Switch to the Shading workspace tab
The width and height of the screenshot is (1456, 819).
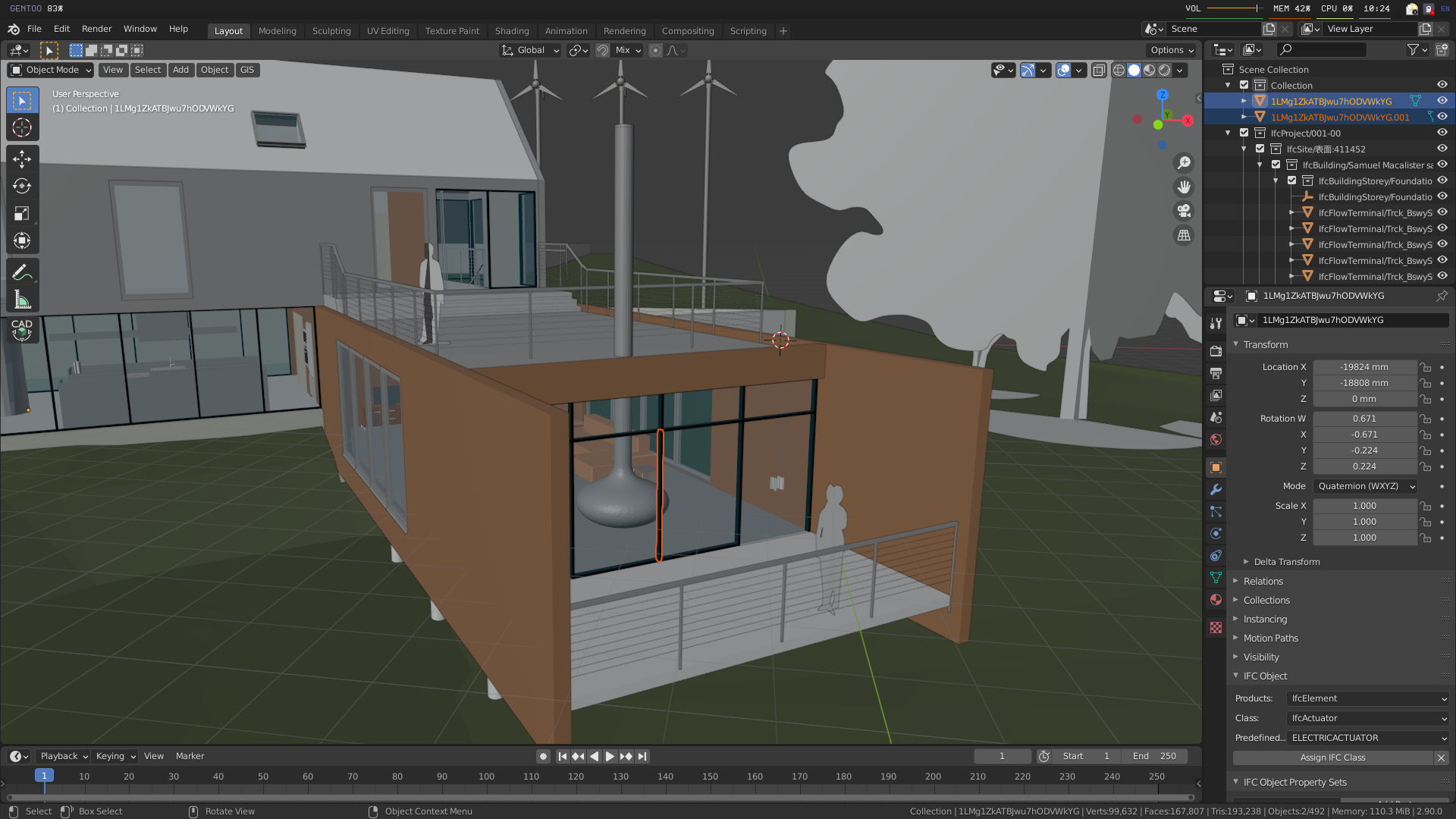[512, 31]
